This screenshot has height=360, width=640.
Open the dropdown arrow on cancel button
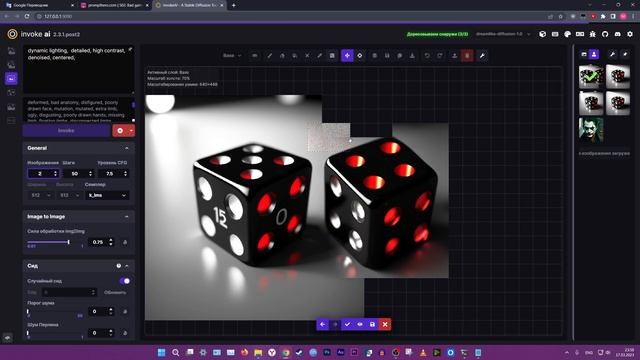pyautogui.click(x=131, y=131)
